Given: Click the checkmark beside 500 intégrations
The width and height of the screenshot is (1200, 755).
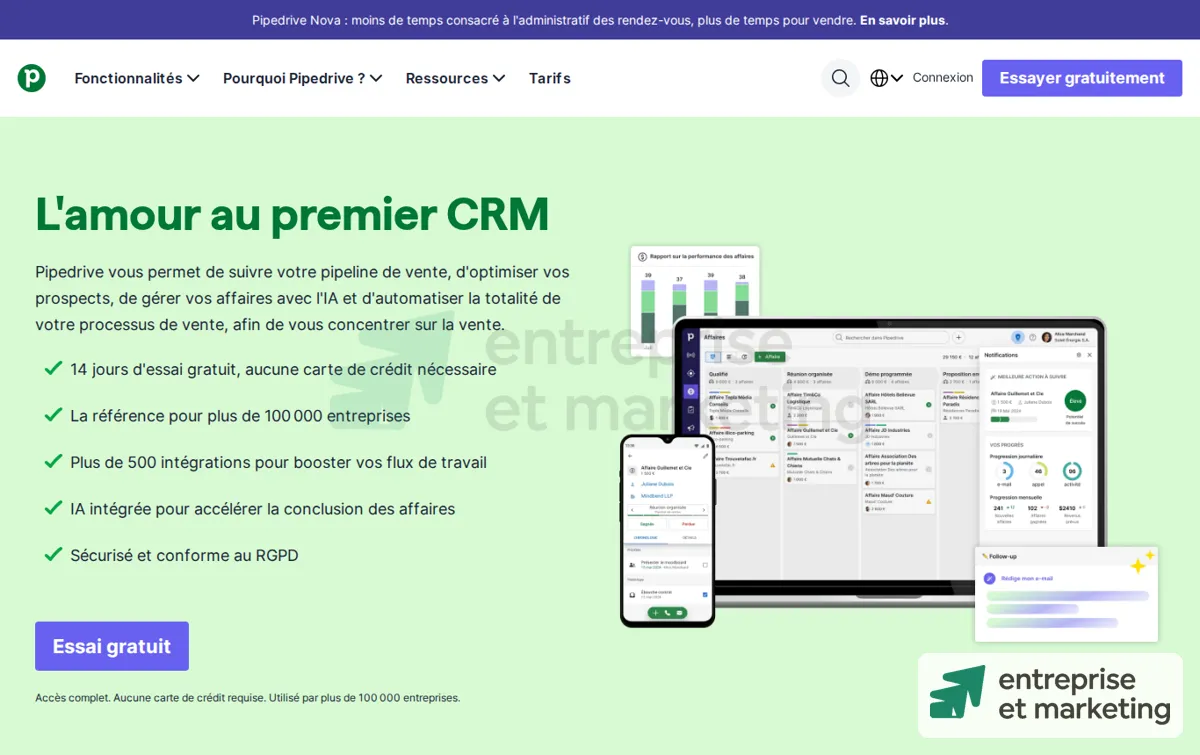Looking at the screenshot, I should (53, 461).
